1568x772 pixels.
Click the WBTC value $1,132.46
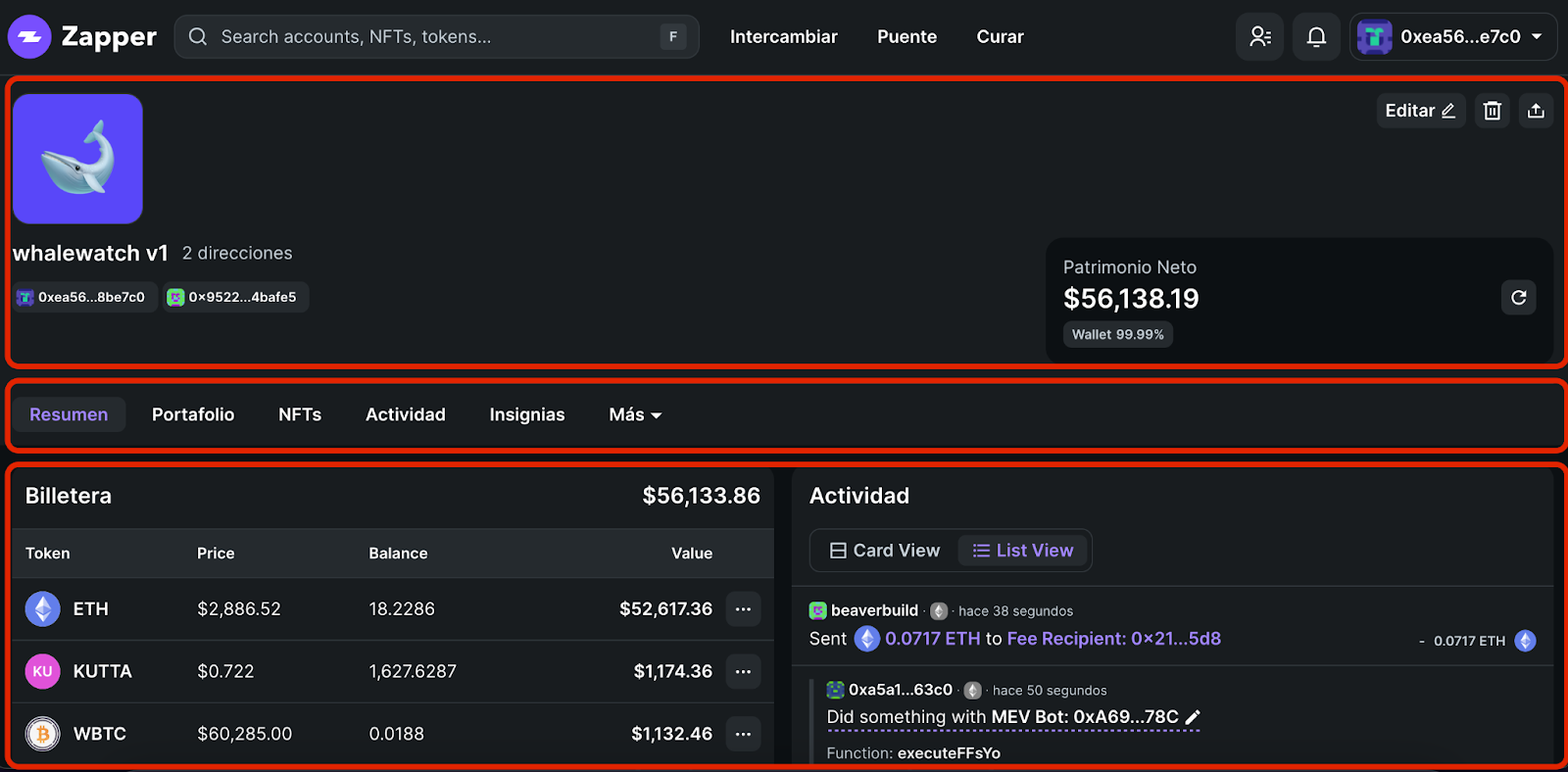pyautogui.click(x=671, y=734)
